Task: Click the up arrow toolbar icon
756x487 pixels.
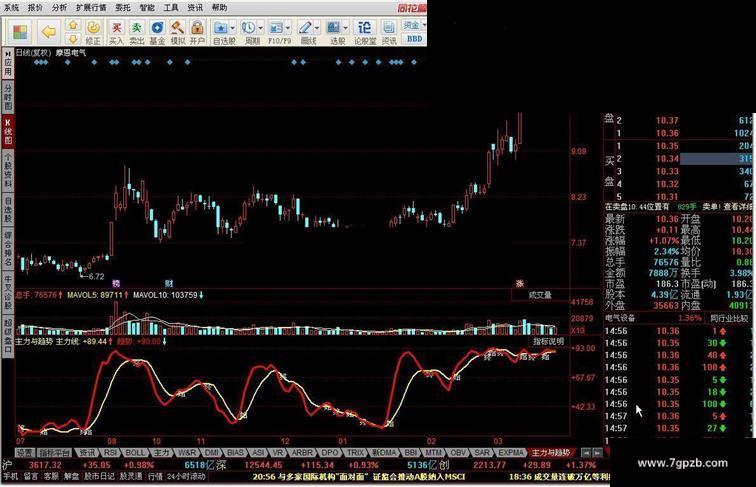Action: 72,25
